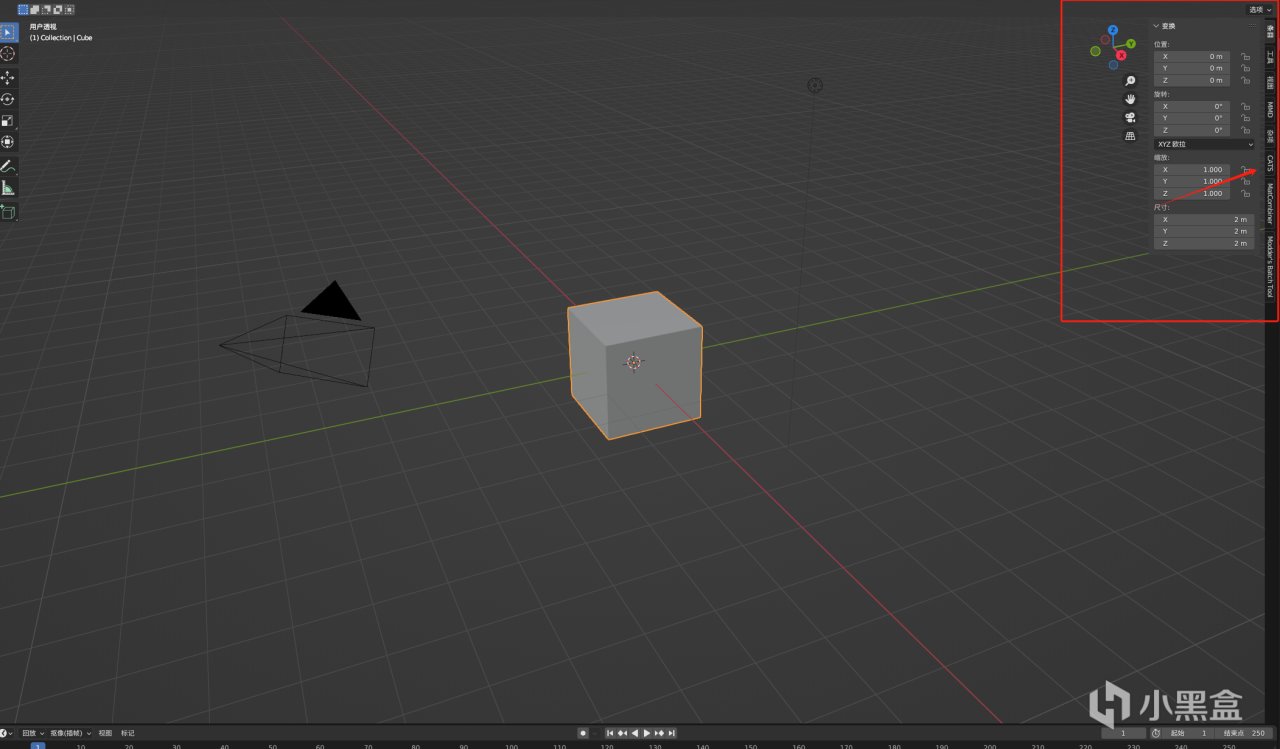Open the XYZ 欧拉 rotation mode dropdown
Viewport: 1280px width, 749px height.
1204,144
